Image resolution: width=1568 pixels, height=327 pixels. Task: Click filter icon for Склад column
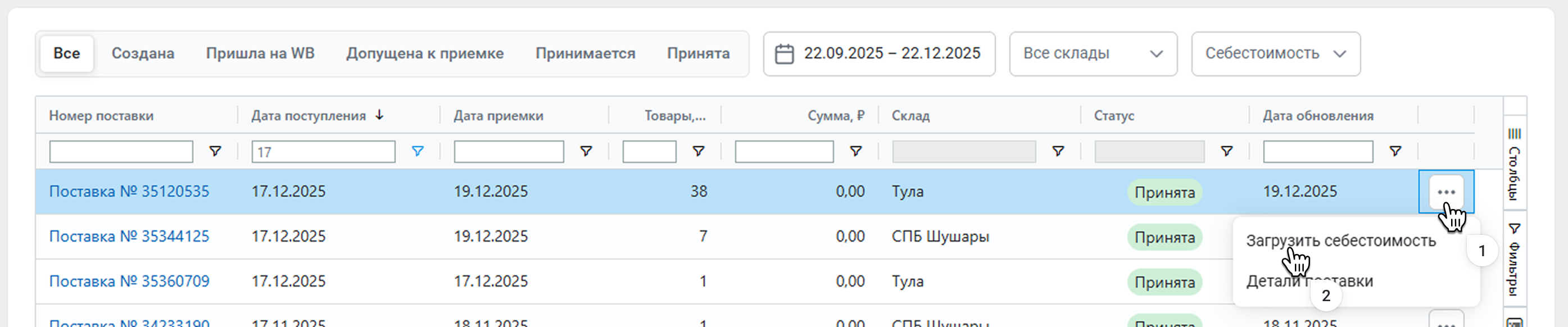tap(1058, 151)
